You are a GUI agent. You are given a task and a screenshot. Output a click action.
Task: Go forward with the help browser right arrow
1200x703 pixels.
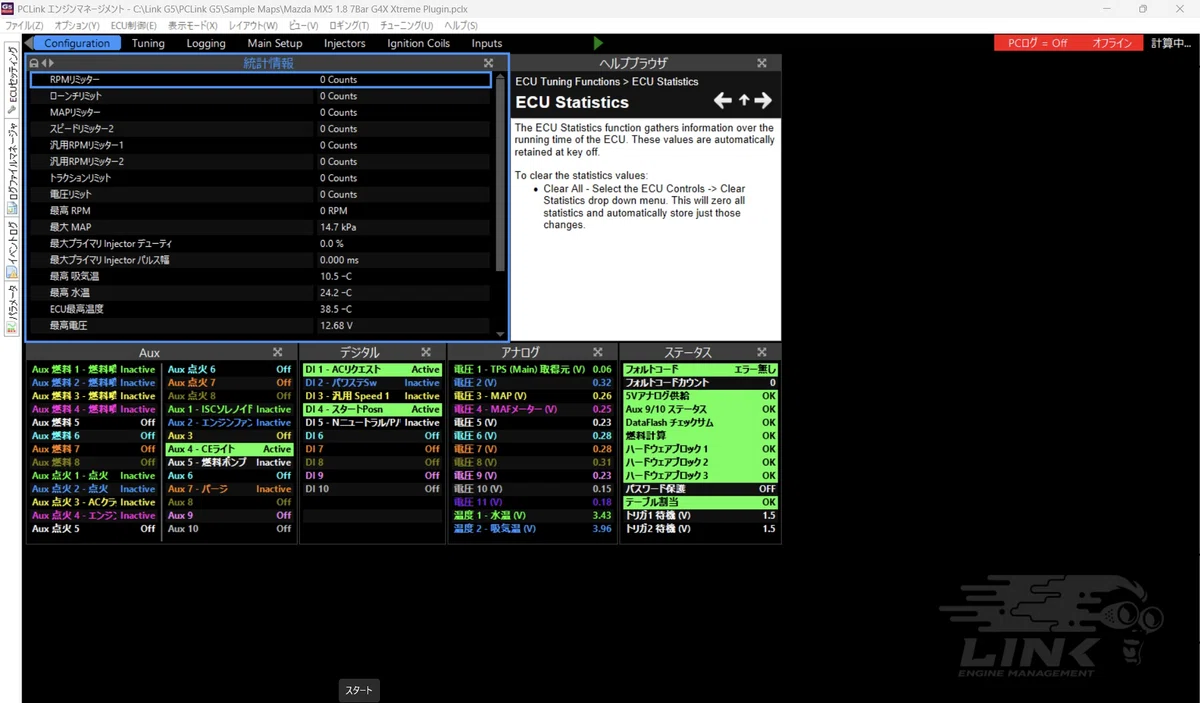[x=763, y=101]
